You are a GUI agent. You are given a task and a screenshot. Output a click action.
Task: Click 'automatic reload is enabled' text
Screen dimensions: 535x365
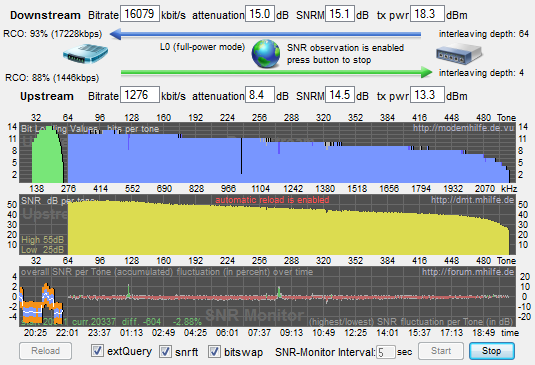272,200
